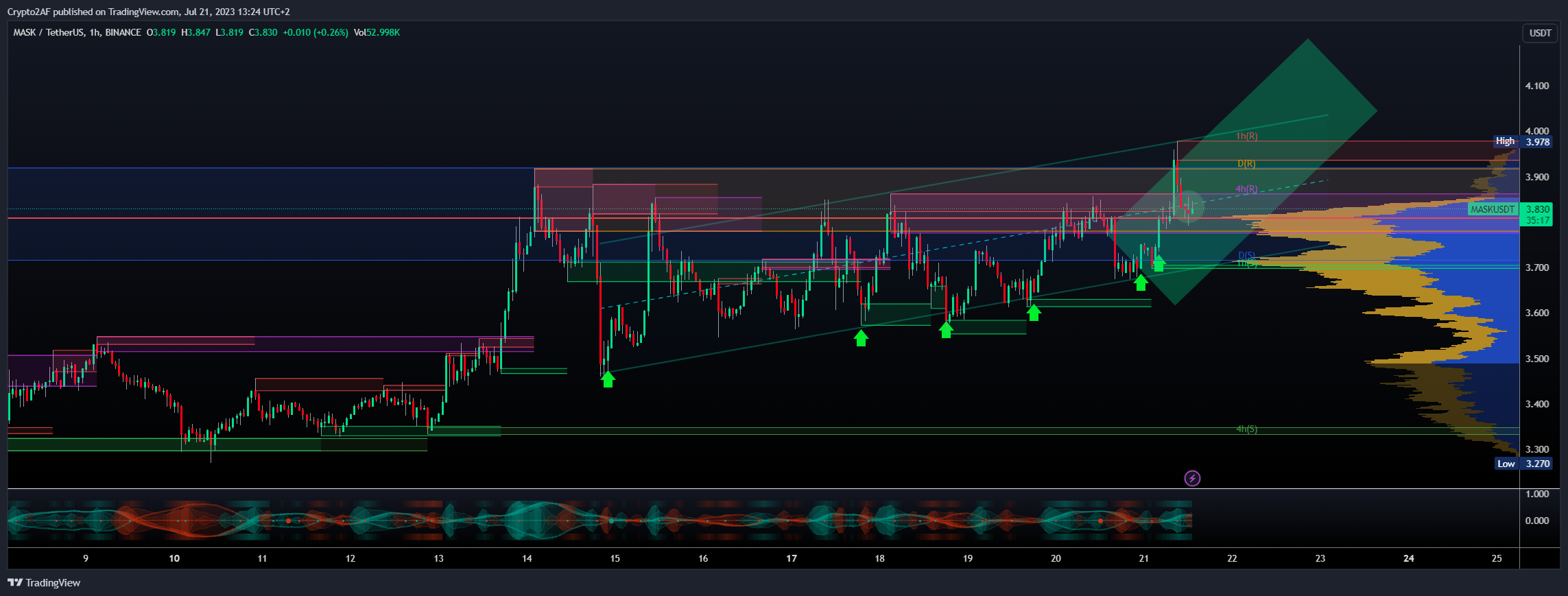1568x596 pixels.
Task: Click the close value C3.830
Action: [263, 32]
